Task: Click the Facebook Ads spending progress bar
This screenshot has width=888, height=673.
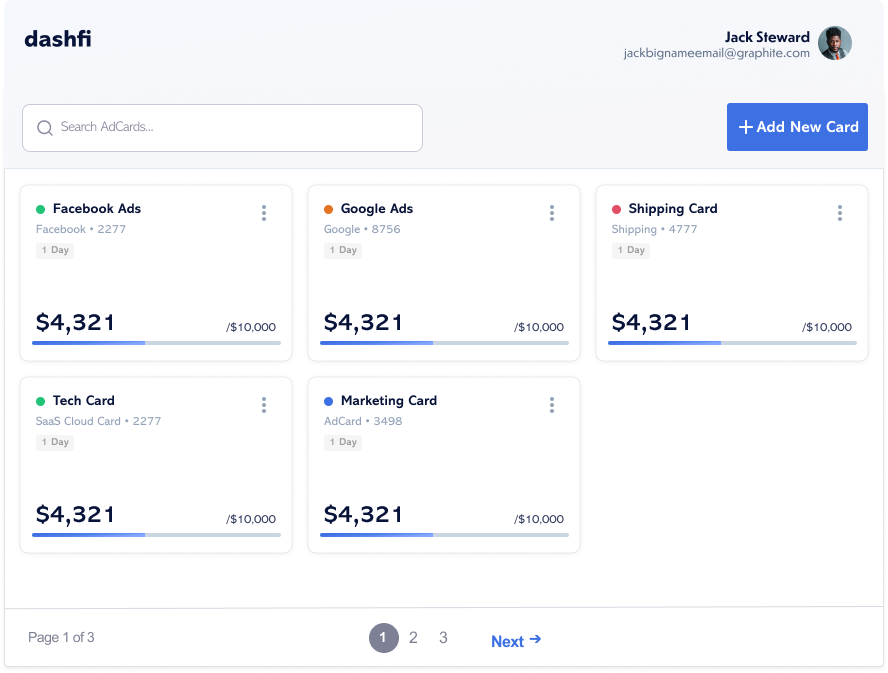Action: click(156, 343)
